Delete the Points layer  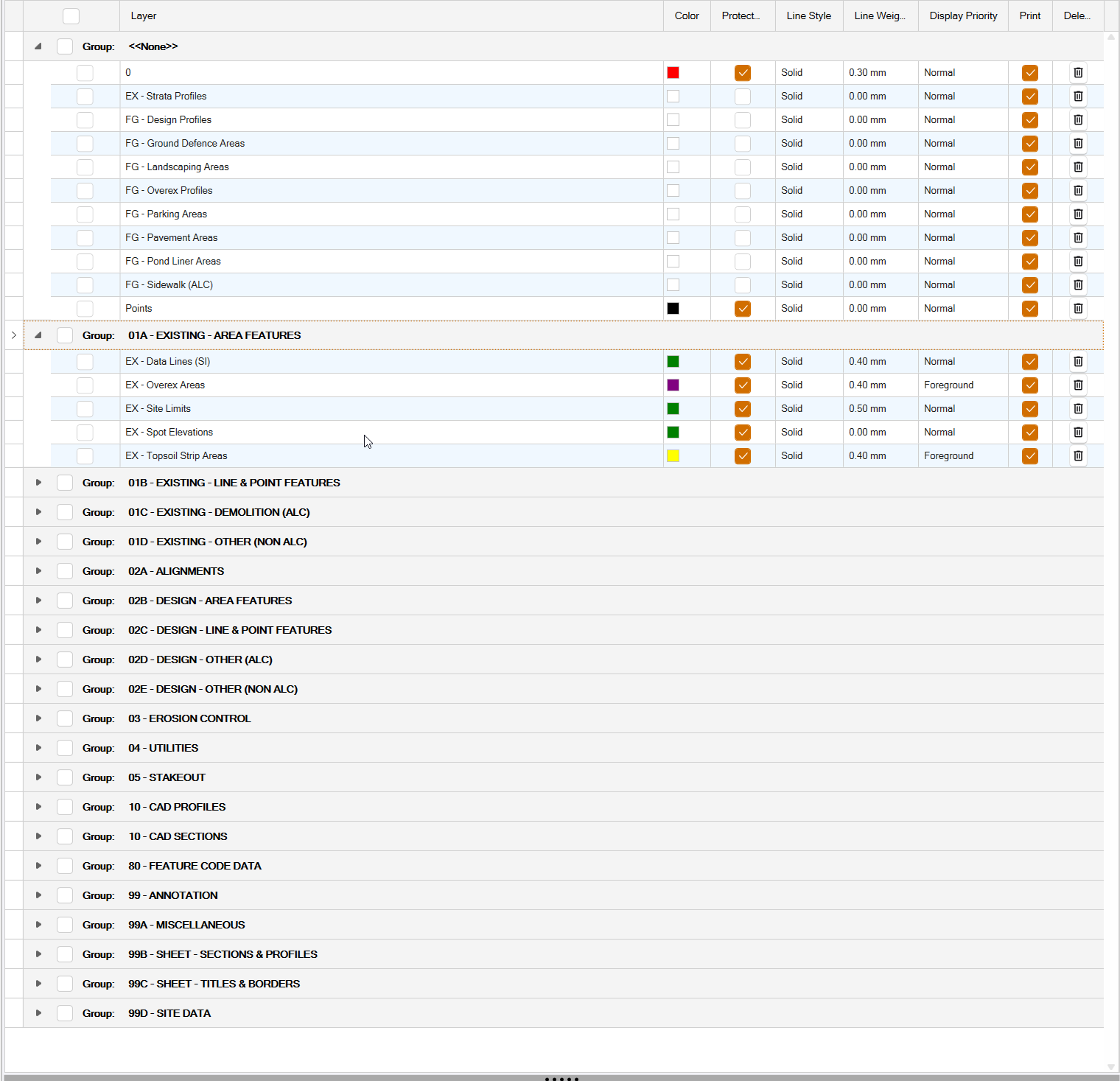coord(1078,309)
